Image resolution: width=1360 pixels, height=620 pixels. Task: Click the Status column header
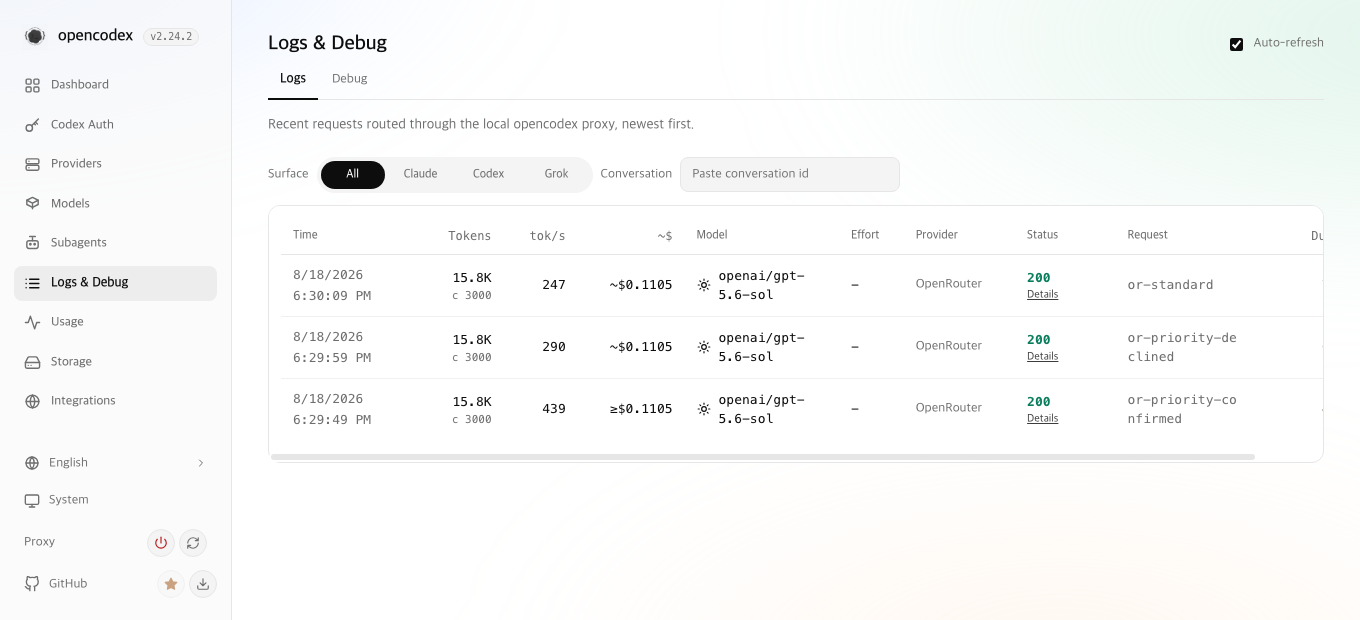(x=1042, y=235)
